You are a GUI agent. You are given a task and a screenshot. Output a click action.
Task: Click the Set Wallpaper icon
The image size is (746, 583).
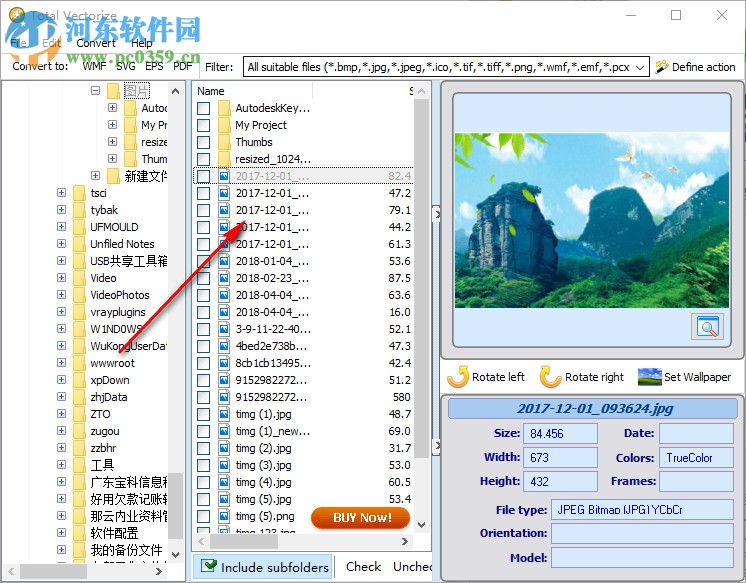(x=649, y=377)
